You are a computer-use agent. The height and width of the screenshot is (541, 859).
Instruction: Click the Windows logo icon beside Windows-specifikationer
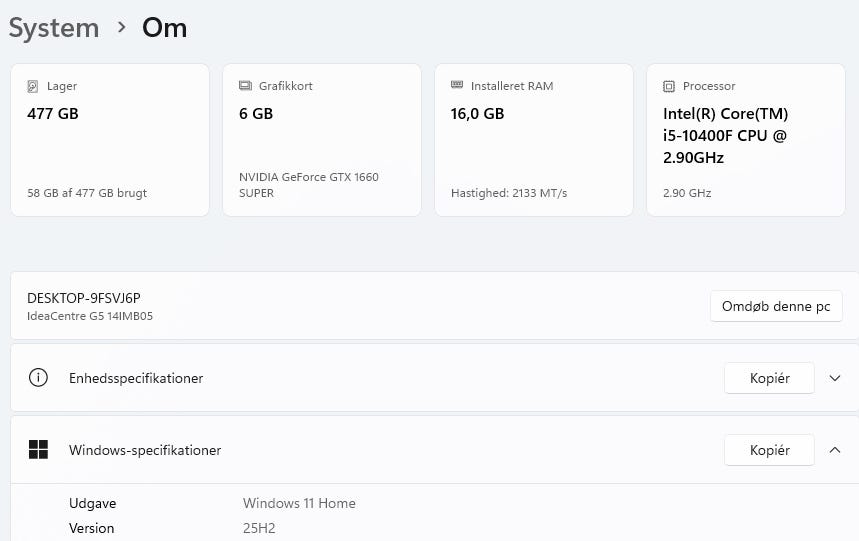coord(38,450)
